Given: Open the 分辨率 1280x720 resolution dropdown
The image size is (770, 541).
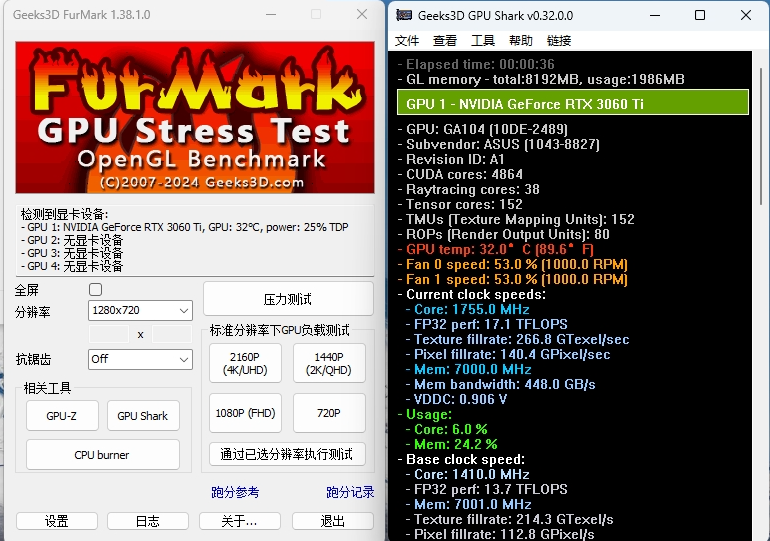Looking at the screenshot, I should (x=140, y=310).
